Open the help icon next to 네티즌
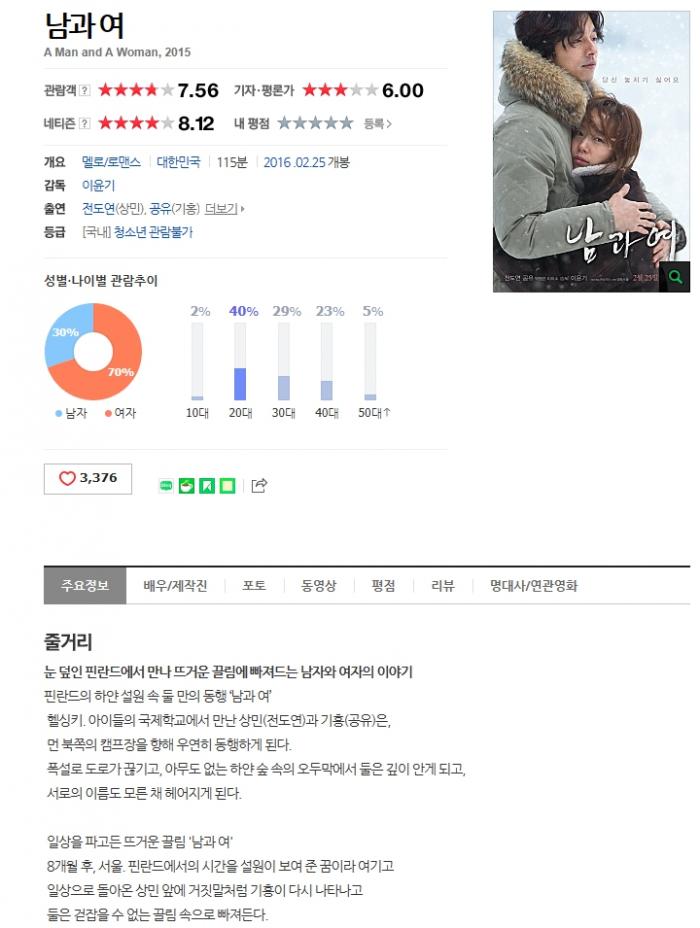 pyautogui.click(x=85, y=123)
